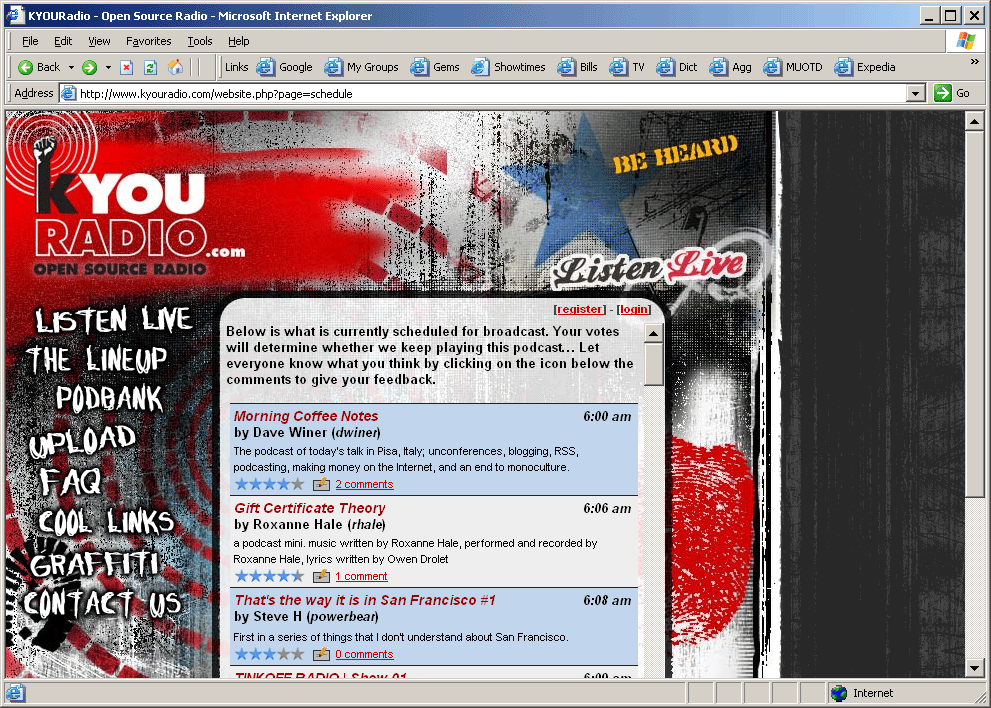Open the Tools menu
The height and width of the screenshot is (708, 991).
(200, 41)
